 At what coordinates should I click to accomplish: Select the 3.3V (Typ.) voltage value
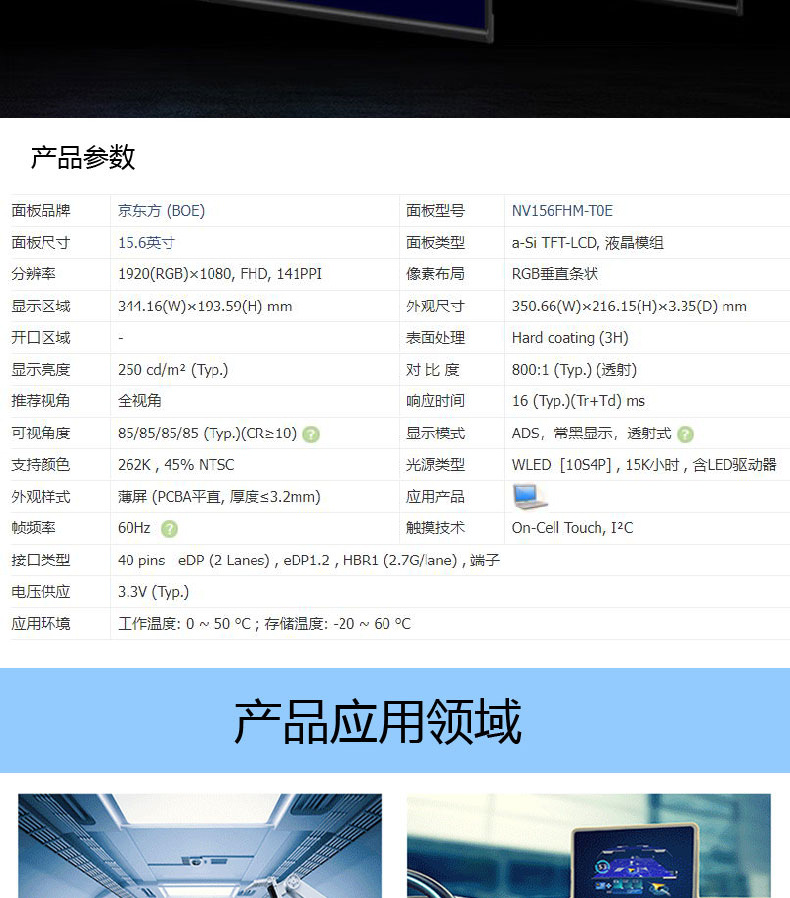pyautogui.click(x=154, y=592)
